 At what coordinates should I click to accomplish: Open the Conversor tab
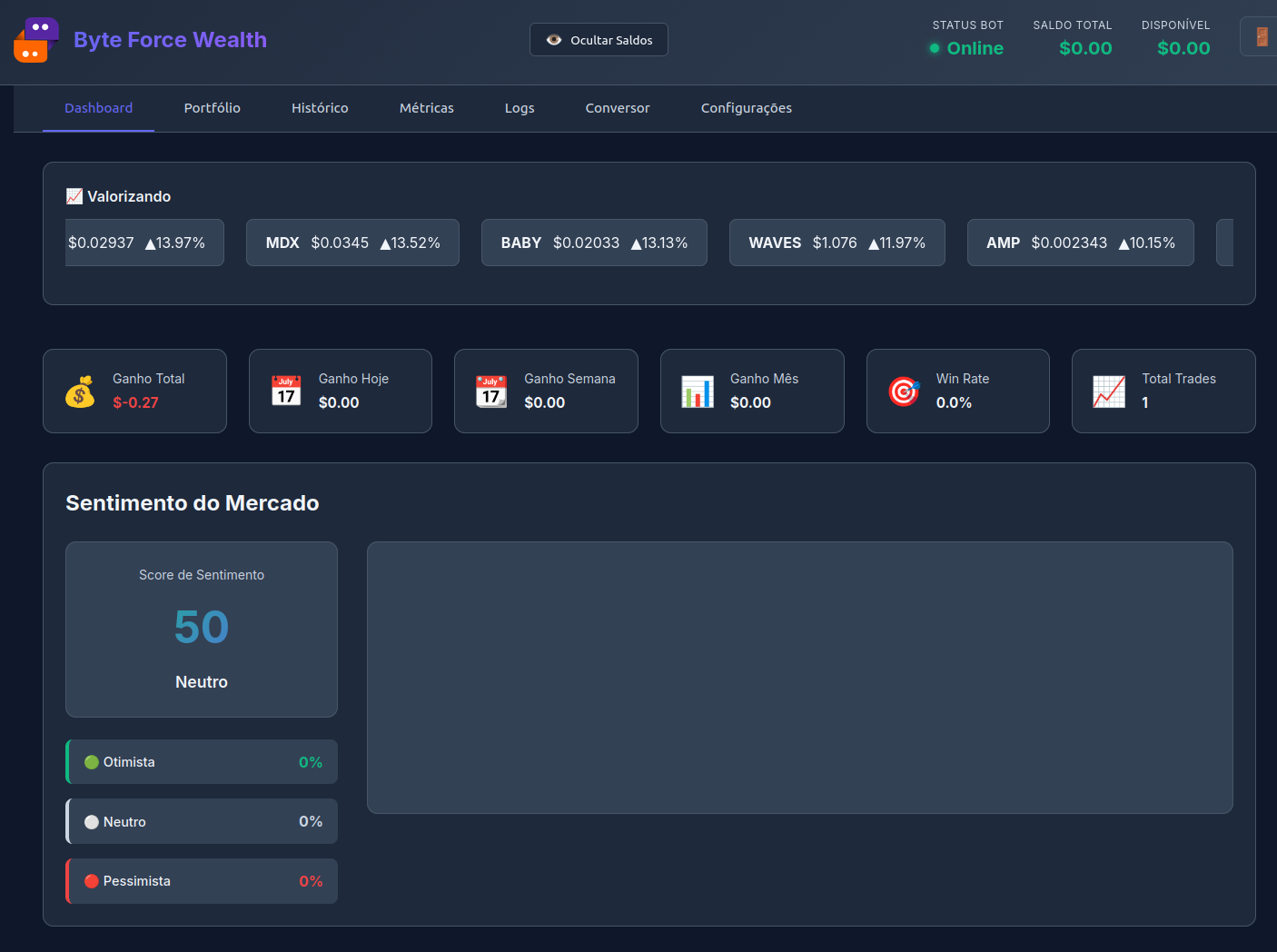pos(617,108)
